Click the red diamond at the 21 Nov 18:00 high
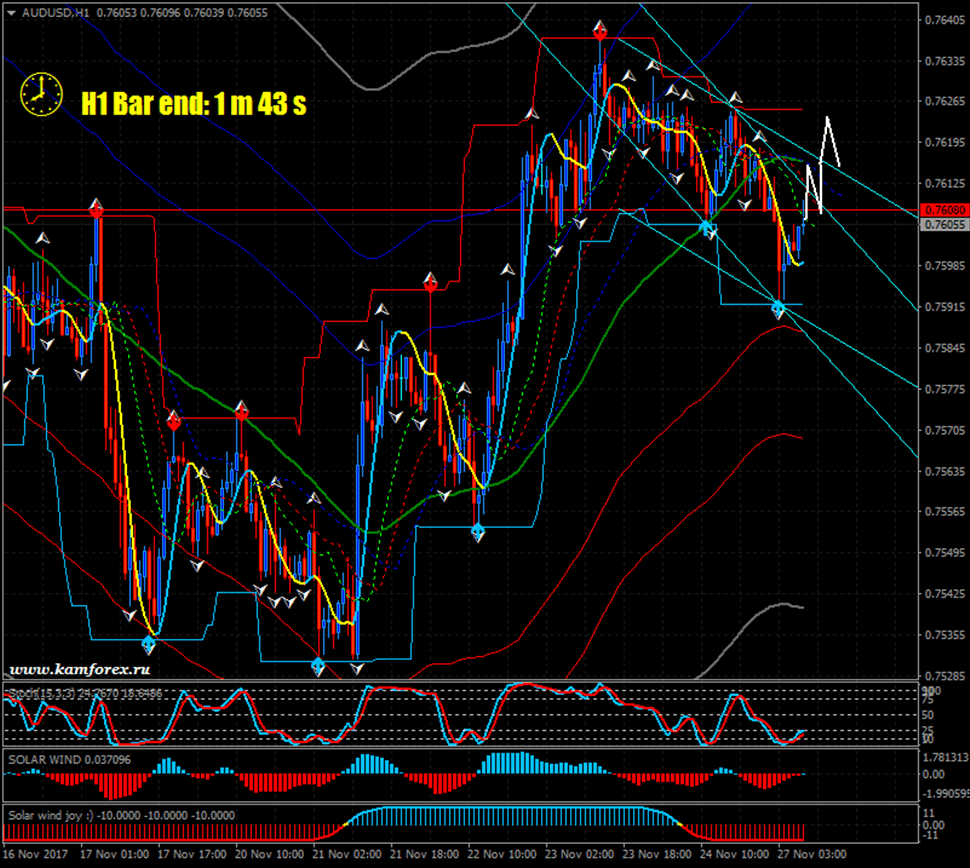 431,284
